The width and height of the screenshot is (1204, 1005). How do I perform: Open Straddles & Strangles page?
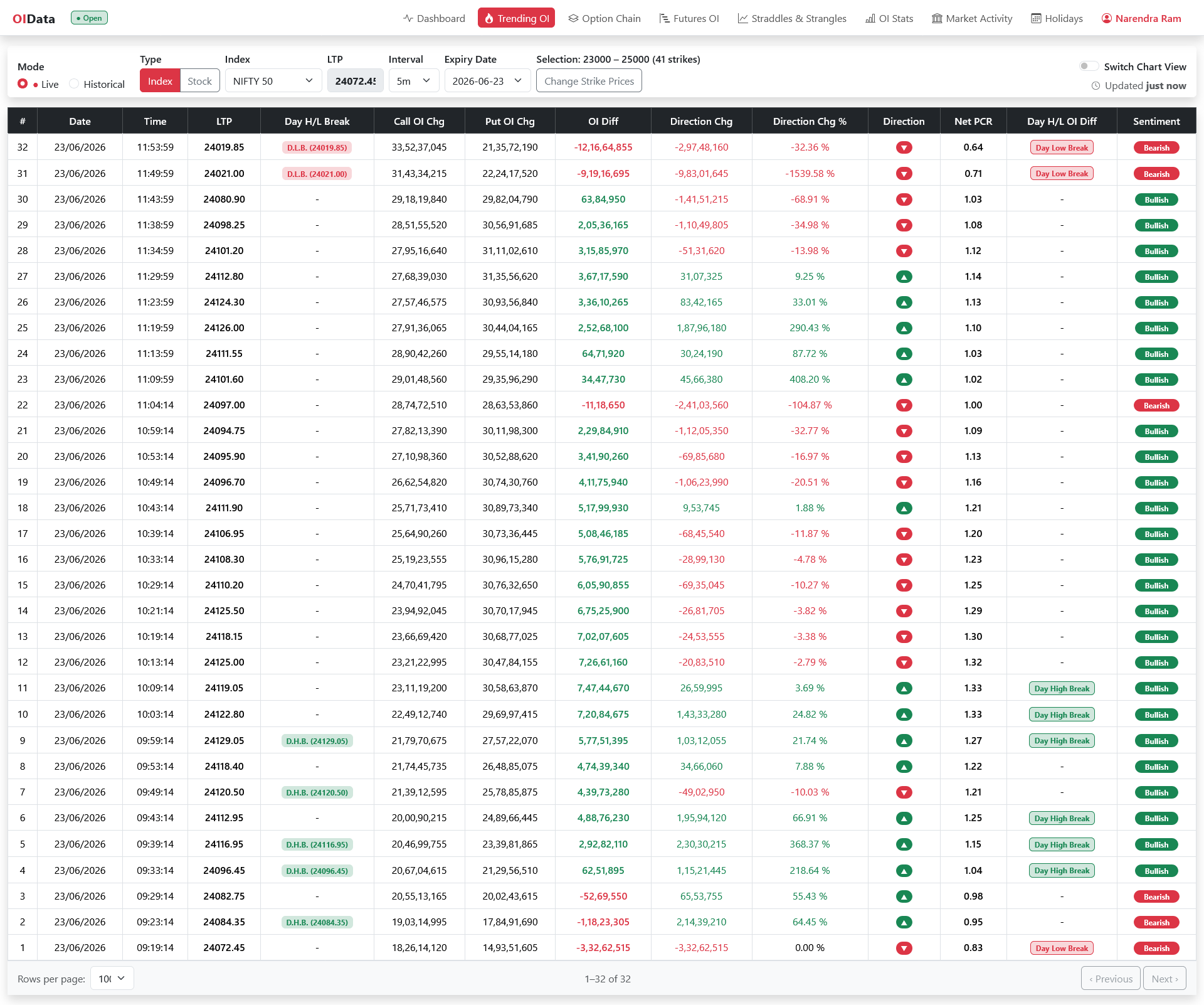[792, 18]
